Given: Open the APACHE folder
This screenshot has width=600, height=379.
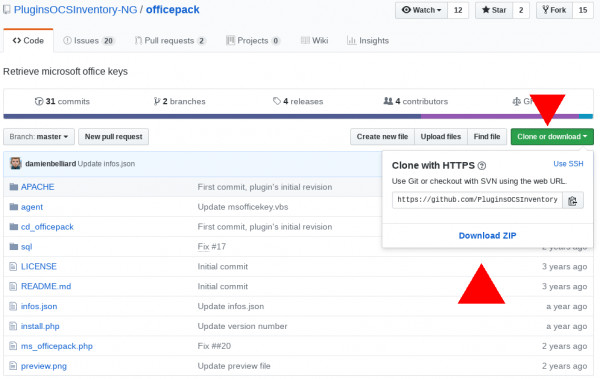Looking at the screenshot, I should click(x=38, y=187).
